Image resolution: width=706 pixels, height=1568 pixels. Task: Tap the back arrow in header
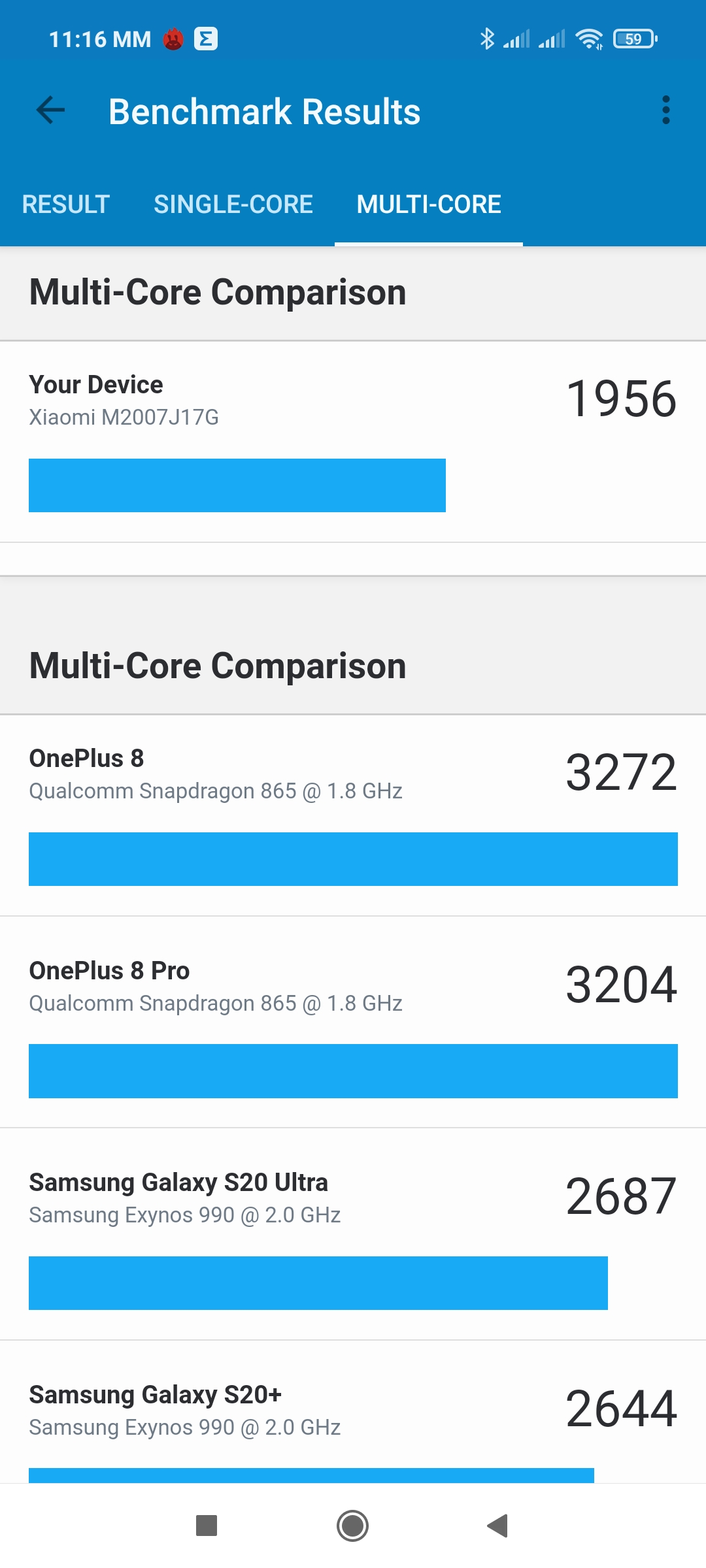pos(50,110)
